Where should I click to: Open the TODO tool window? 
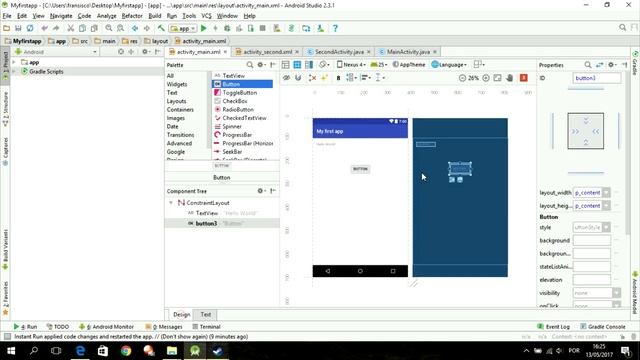[x=58, y=327]
